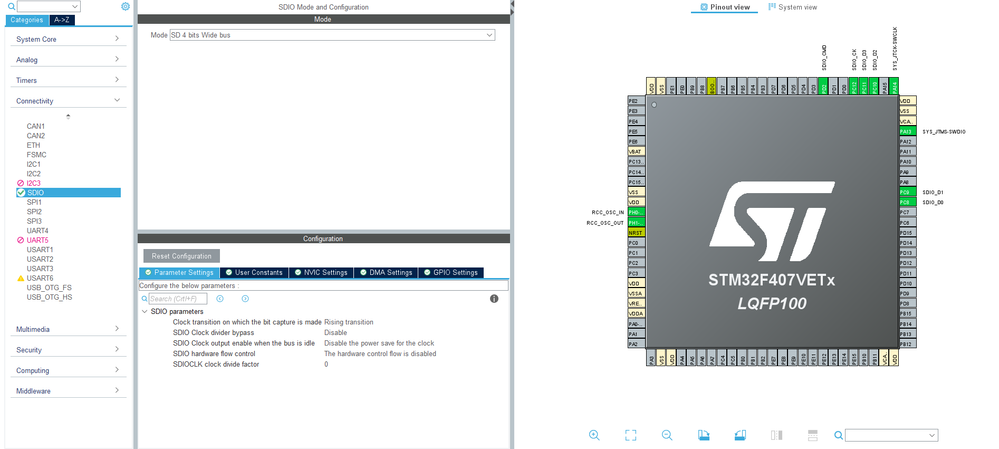The image size is (999, 449).
Task: Click the pin search magnifier icon
Action: tap(838, 436)
